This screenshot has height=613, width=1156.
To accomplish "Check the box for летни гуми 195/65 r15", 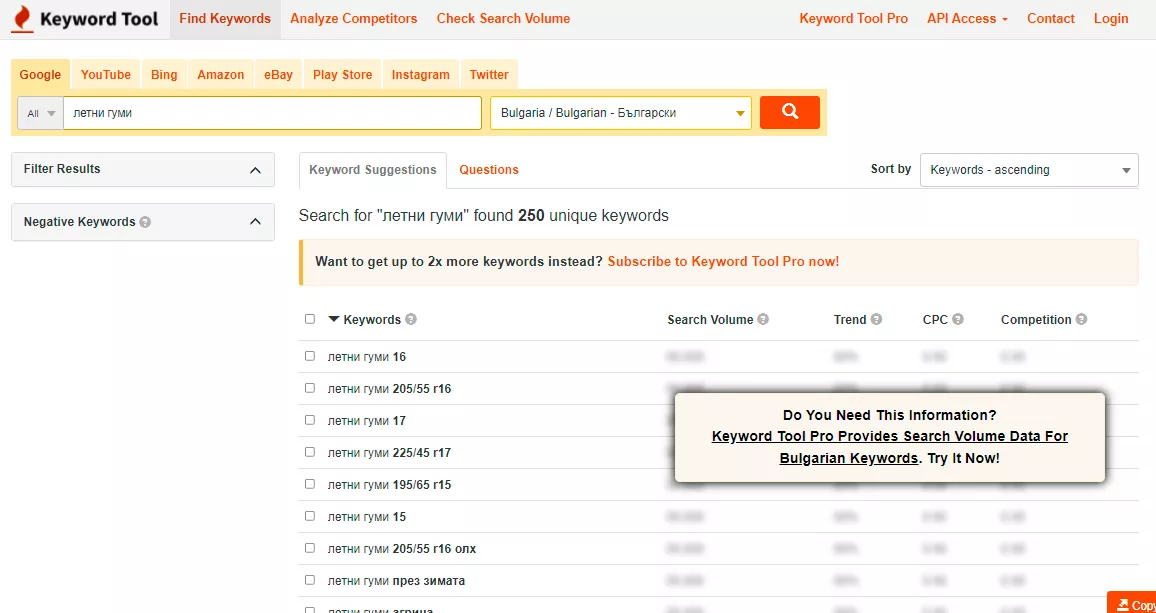I will click(310, 484).
